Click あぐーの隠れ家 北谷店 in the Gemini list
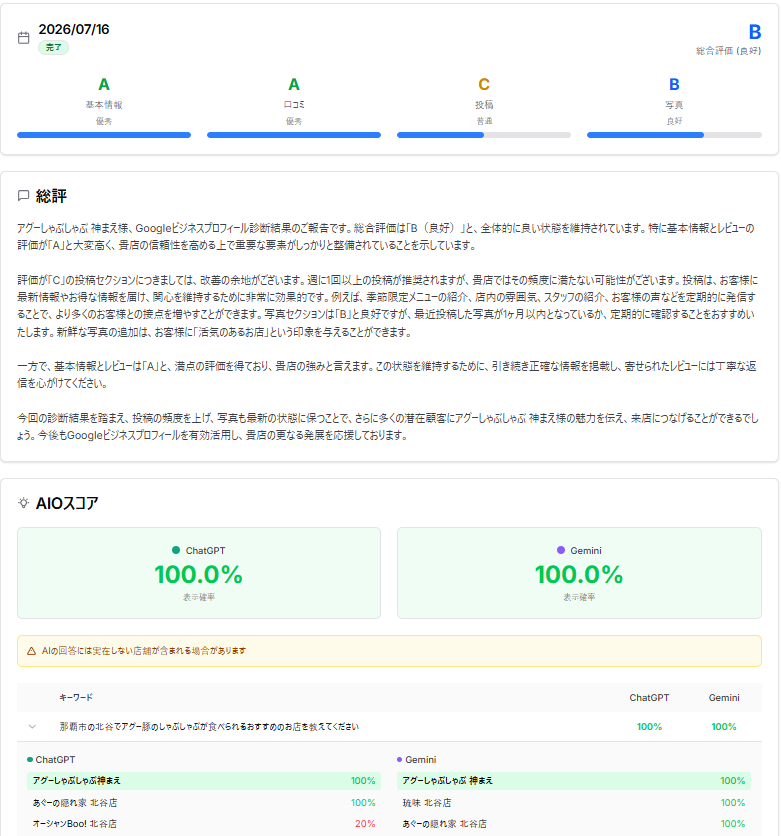This screenshot has height=836, width=781. pyautogui.click(x=445, y=824)
